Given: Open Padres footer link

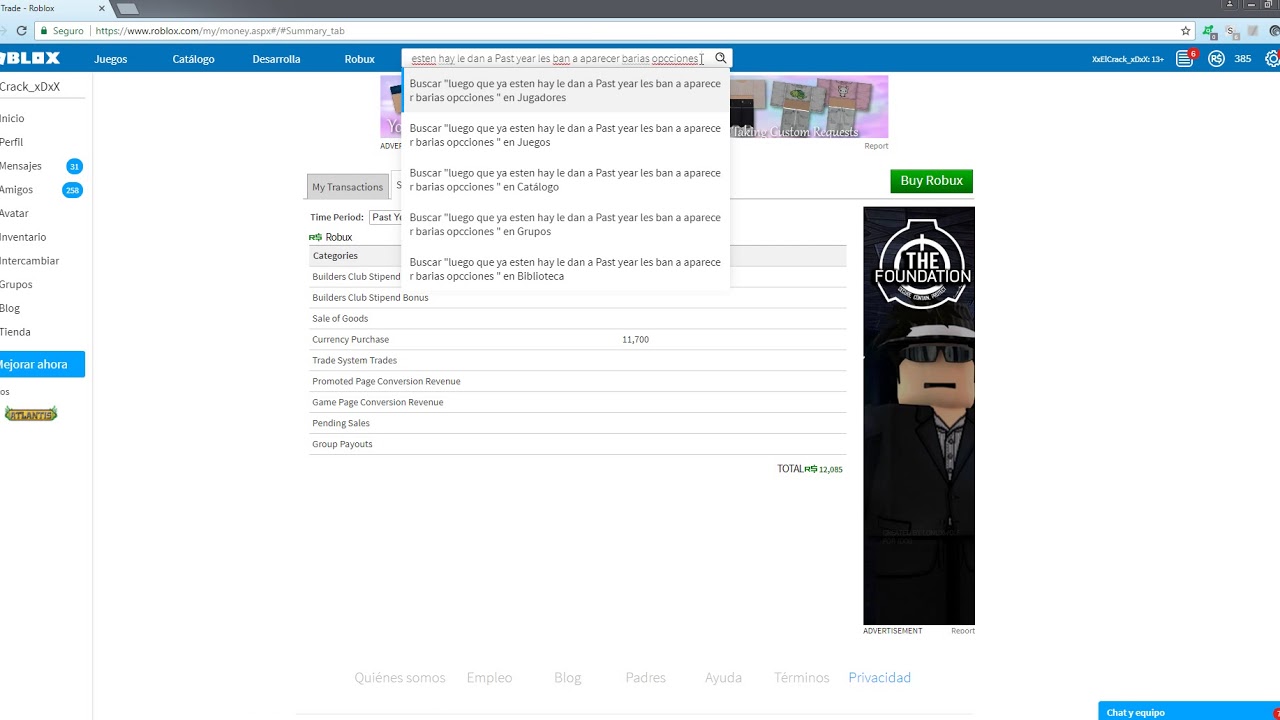Looking at the screenshot, I should (645, 678).
